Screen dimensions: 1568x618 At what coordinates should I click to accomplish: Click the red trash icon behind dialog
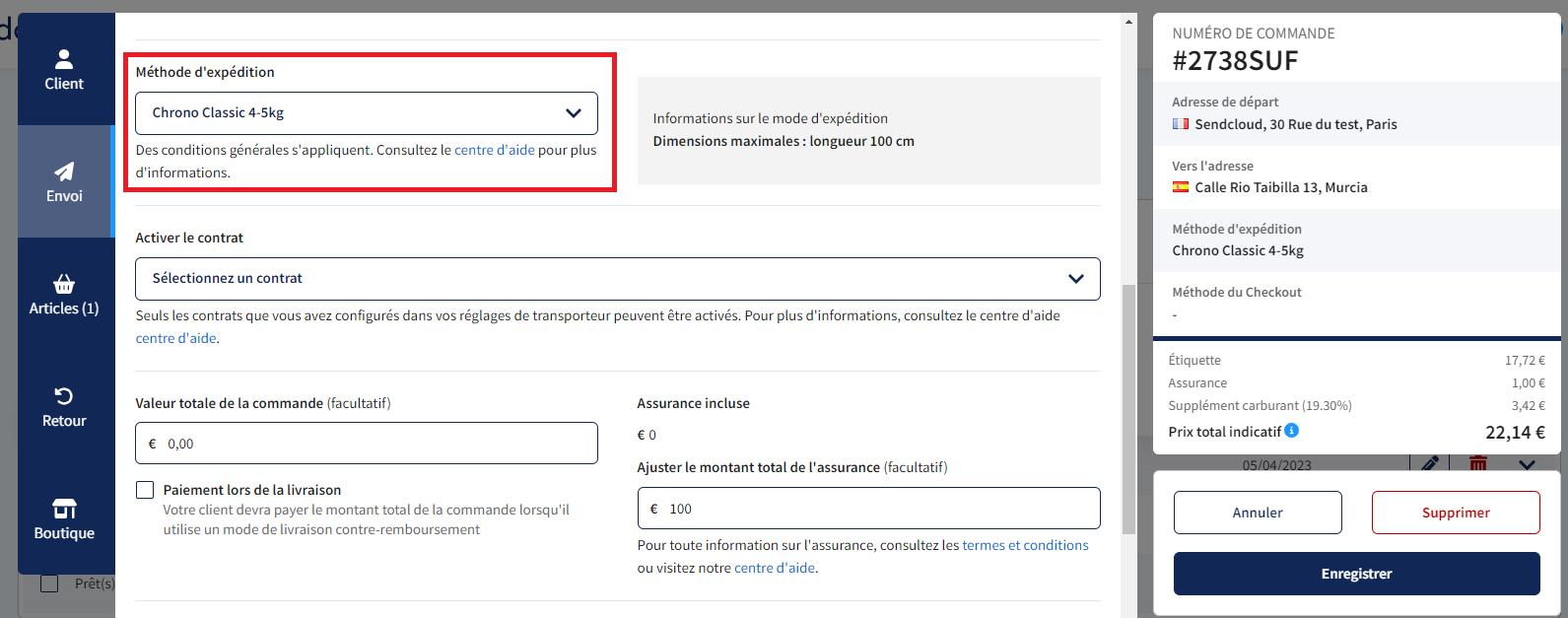point(1478,462)
